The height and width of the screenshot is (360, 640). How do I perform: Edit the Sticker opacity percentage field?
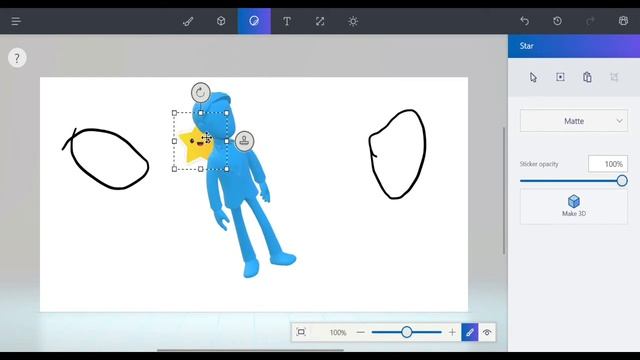coord(608,164)
